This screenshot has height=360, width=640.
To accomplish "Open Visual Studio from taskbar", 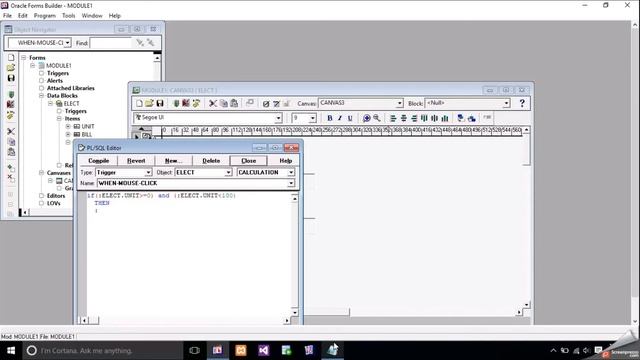I will pos(264,351).
